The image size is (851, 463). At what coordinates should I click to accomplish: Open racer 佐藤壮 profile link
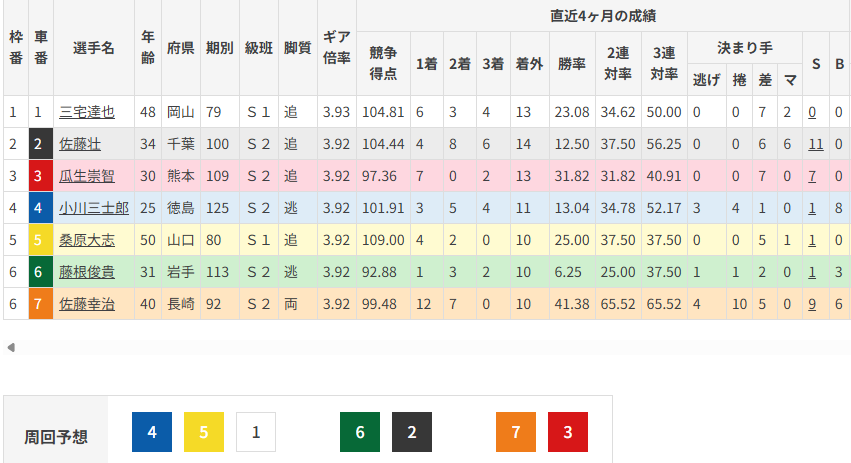click(80, 144)
